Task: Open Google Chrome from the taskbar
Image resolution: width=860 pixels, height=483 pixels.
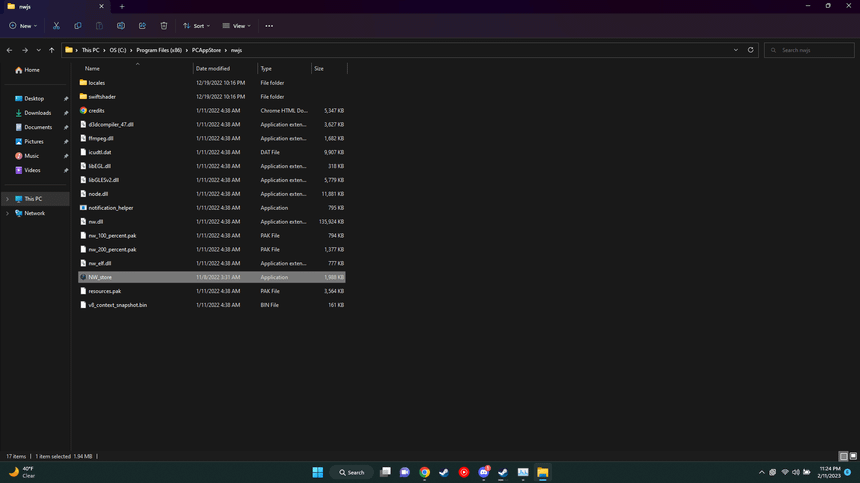Action: point(425,472)
